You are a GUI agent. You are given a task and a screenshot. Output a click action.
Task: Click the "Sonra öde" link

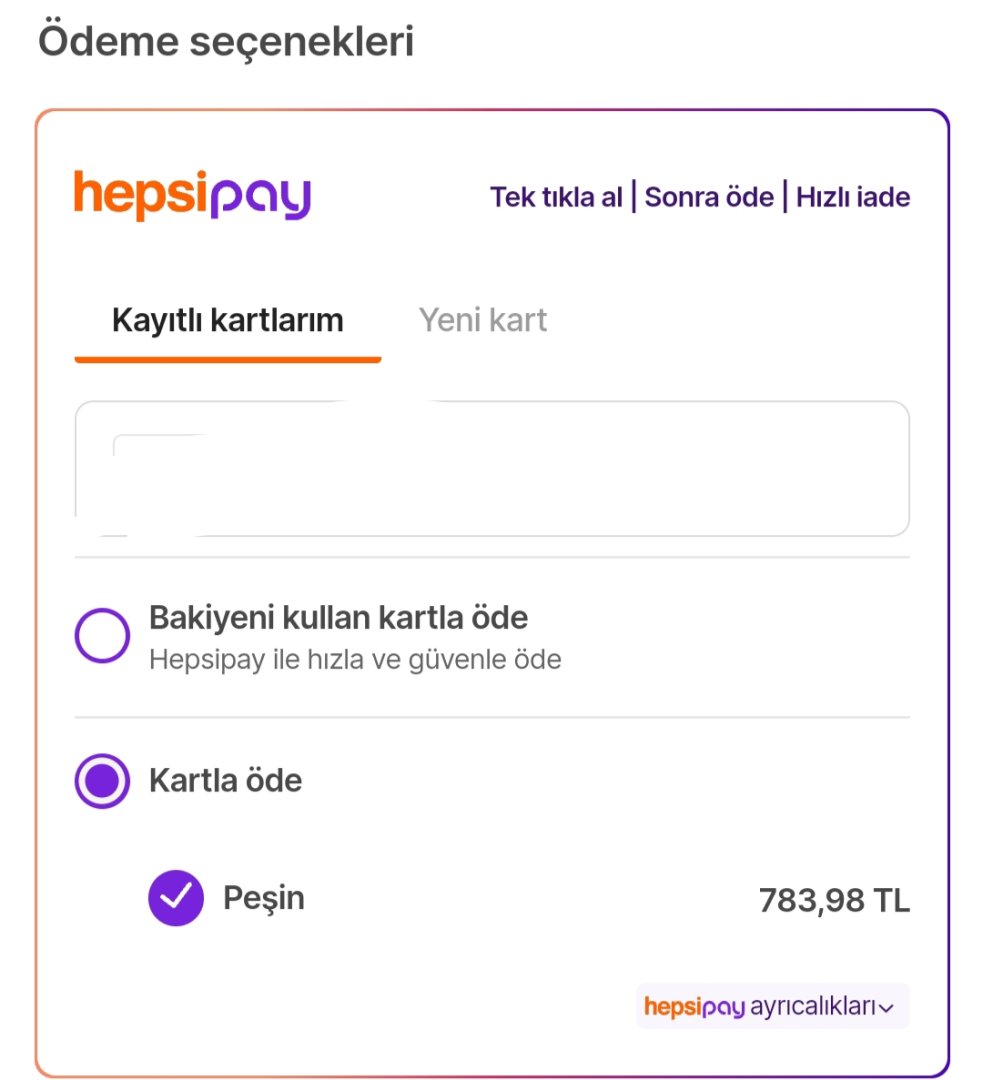click(709, 197)
